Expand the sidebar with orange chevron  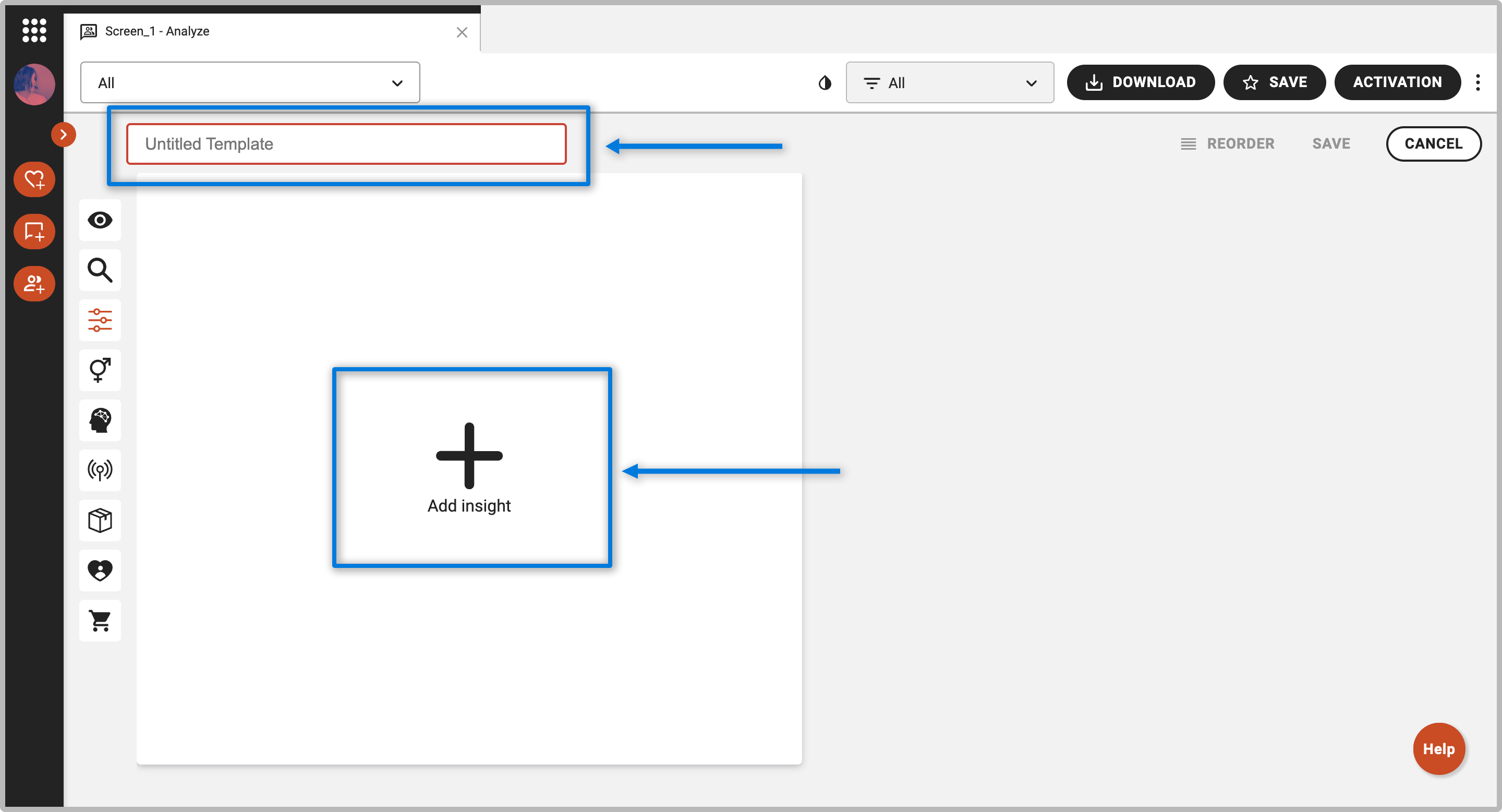pos(64,135)
